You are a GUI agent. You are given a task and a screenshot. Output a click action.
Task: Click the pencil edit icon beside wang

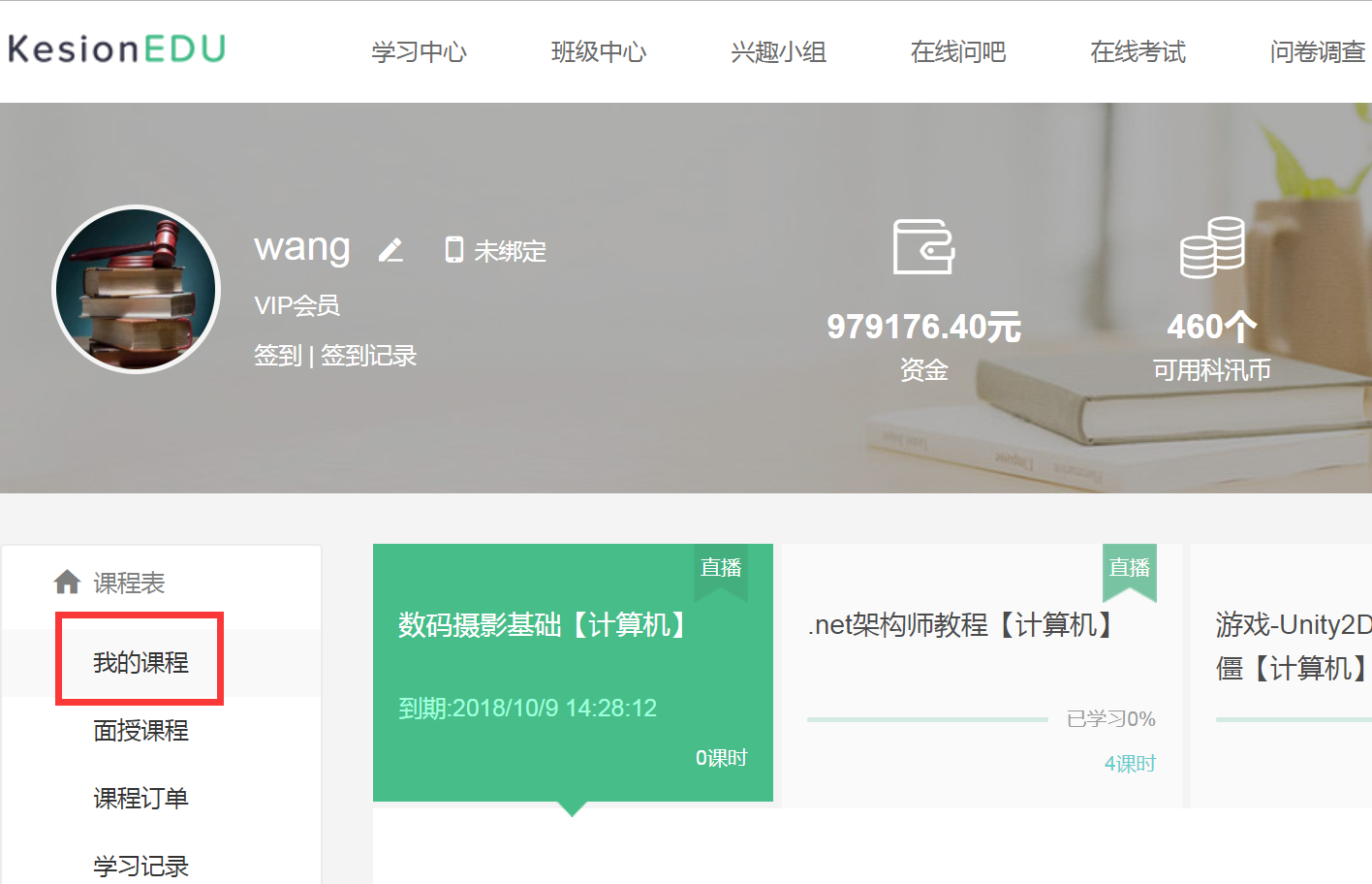click(390, 250)
